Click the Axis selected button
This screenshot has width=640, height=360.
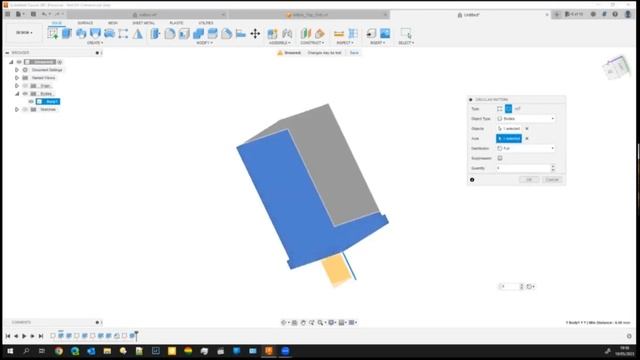point(509,139)
